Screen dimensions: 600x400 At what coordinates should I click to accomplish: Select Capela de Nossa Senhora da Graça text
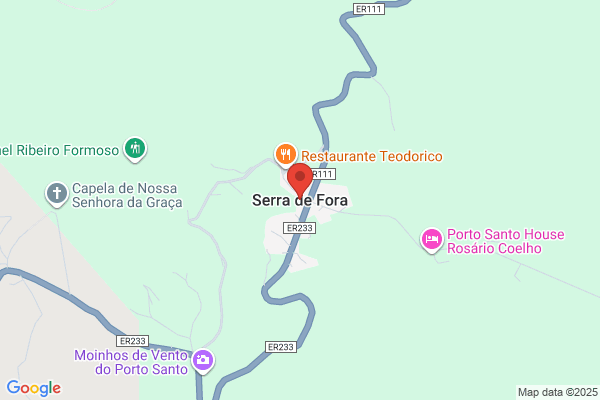(127, 195)
